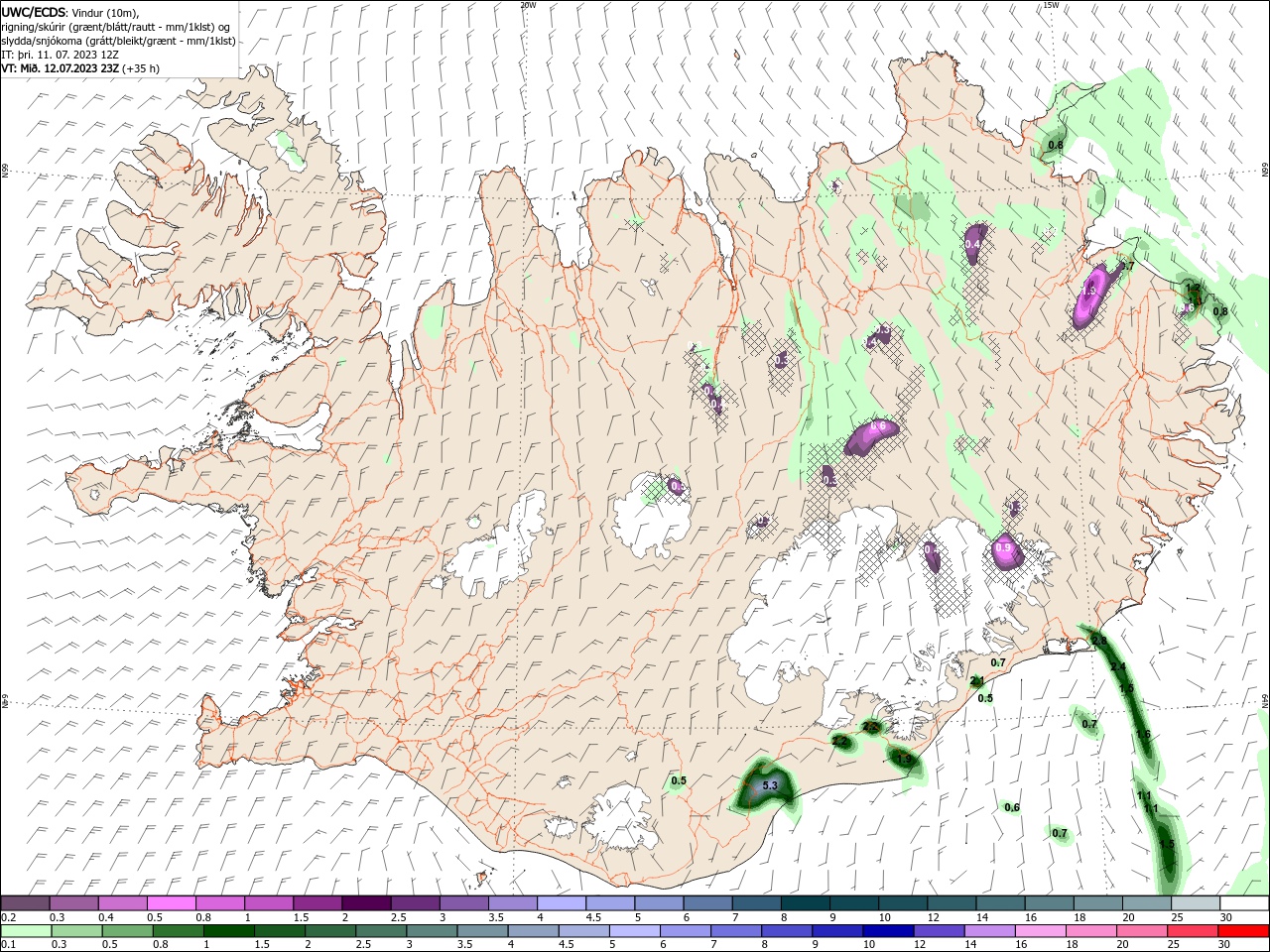Screen dimensions: 1270x952
Task: Click the light pink swatch after 16 in lower legend
Action: 1039,931
